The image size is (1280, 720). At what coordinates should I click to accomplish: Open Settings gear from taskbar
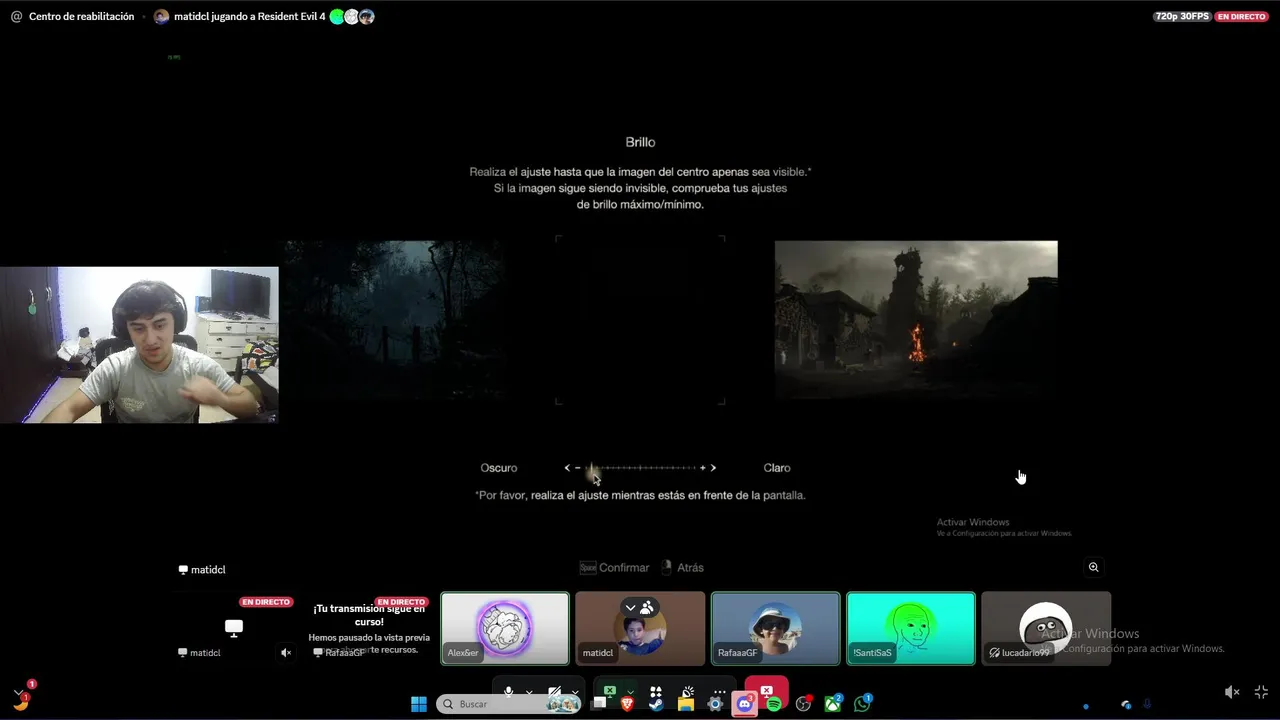[x=715, y=704]
